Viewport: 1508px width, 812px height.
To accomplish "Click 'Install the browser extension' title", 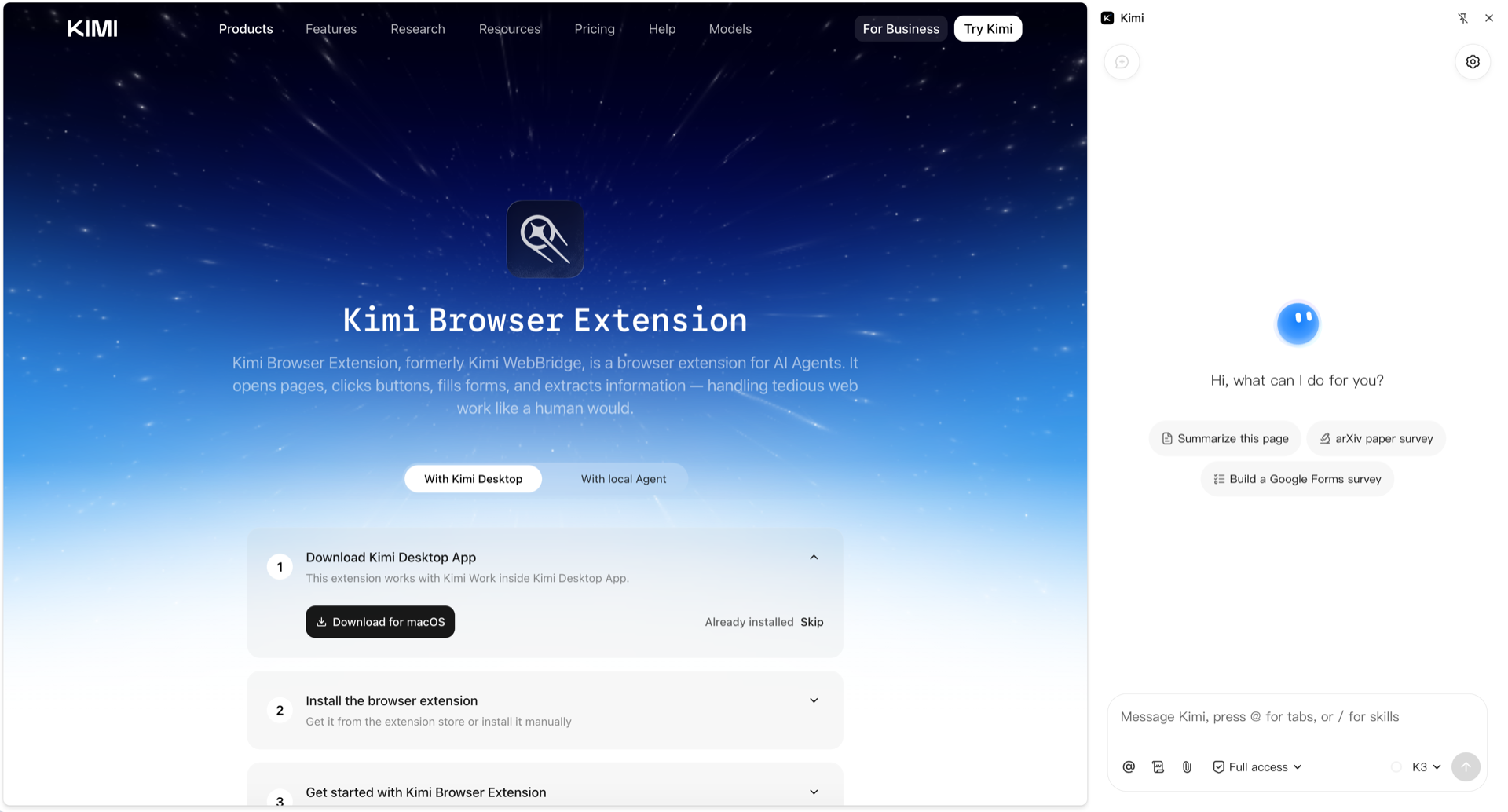I will coord(391,700).
